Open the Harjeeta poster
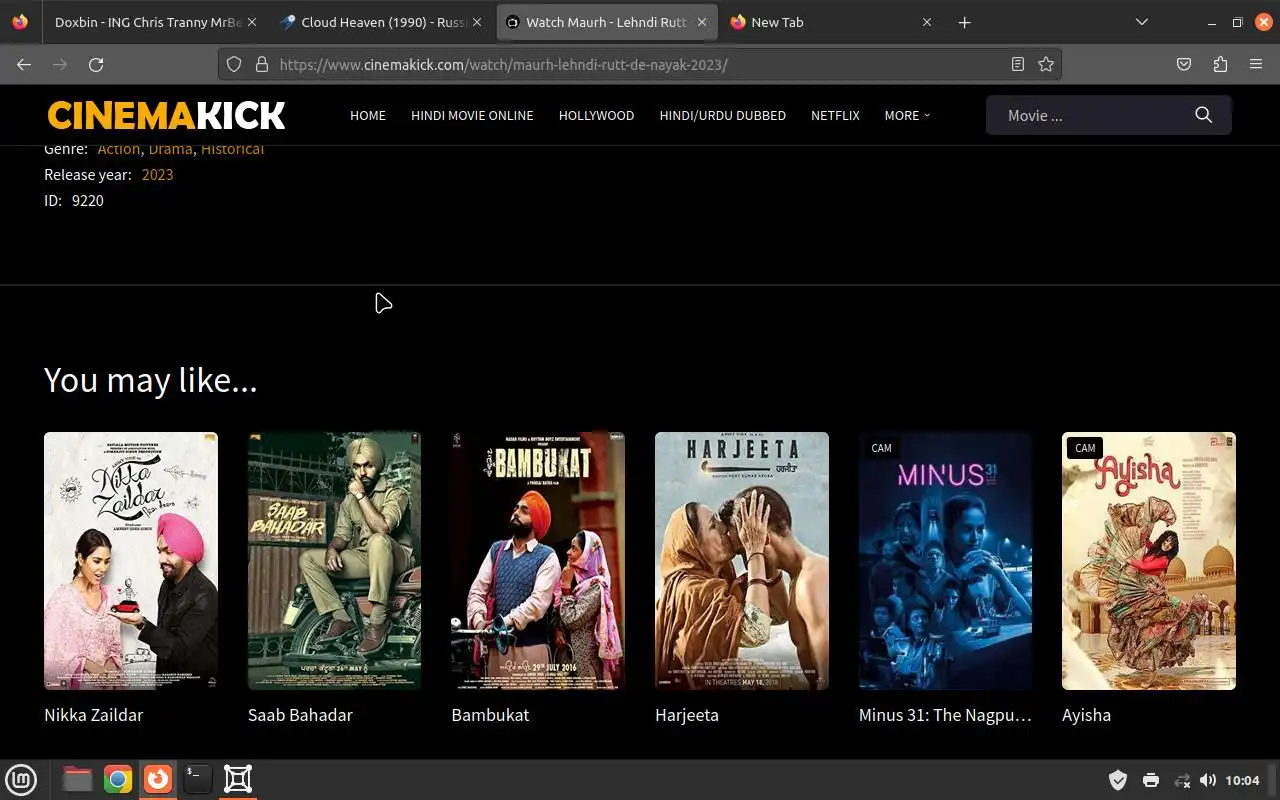This screenshot has width=1280, height=800. pyautogui.click(x=742, y=561)
